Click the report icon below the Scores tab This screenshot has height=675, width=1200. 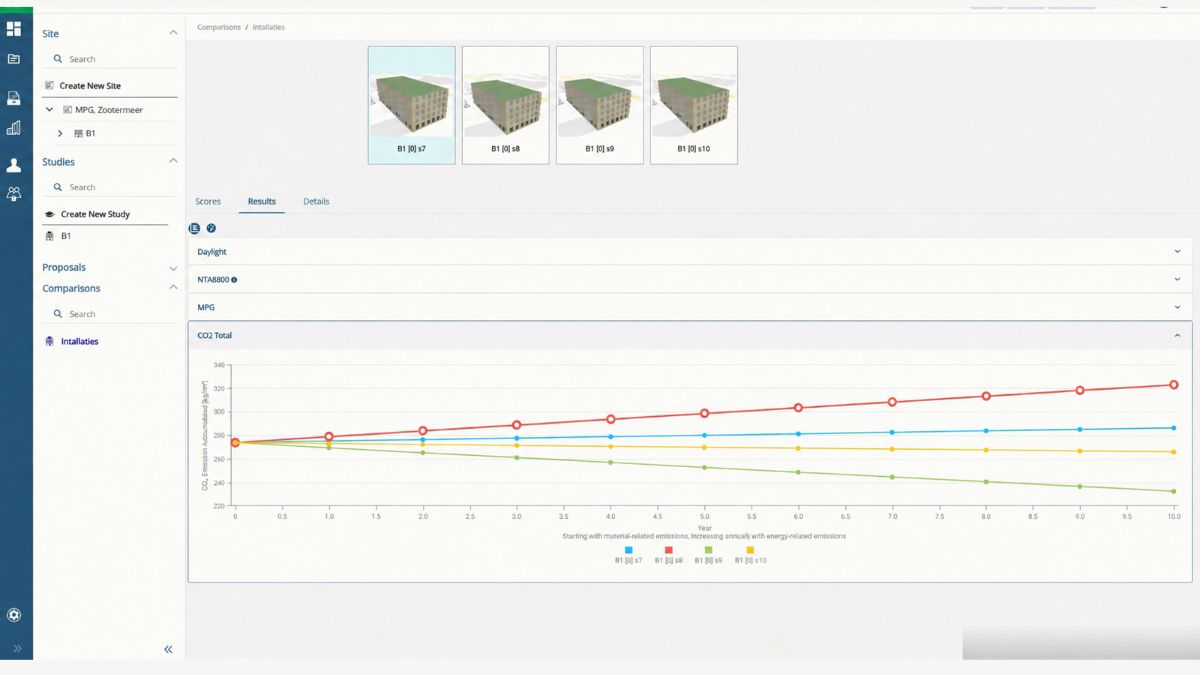click(195, 228)
